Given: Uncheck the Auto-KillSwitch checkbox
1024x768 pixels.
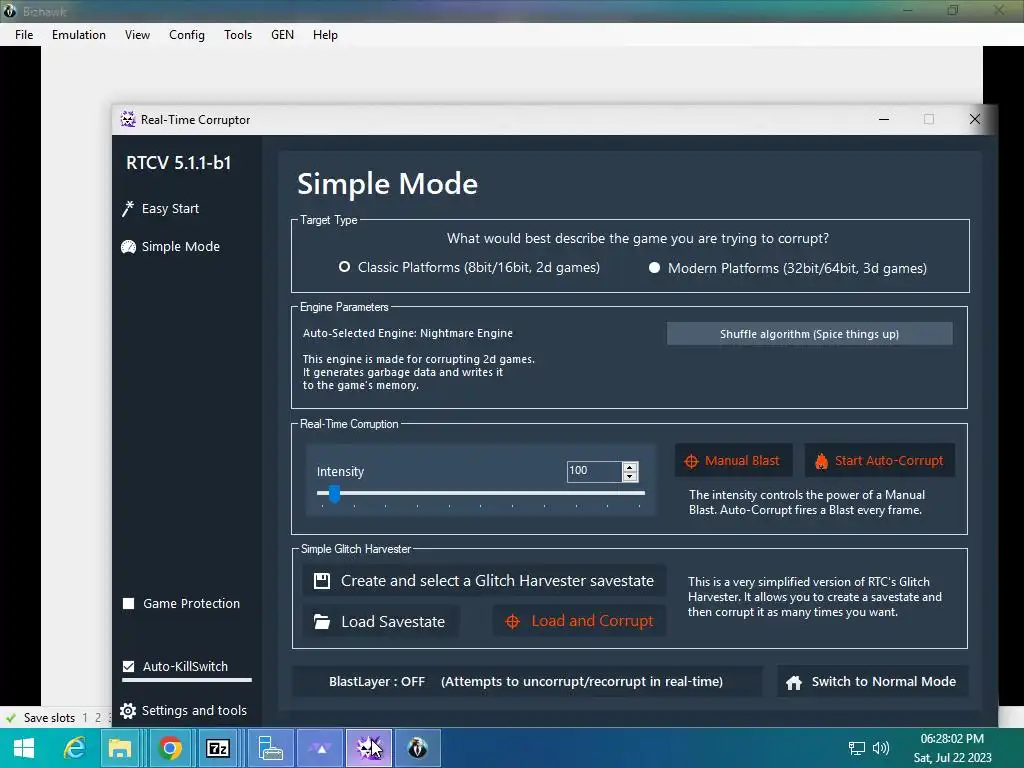Looking at the screenshot, I should (129, 666).
